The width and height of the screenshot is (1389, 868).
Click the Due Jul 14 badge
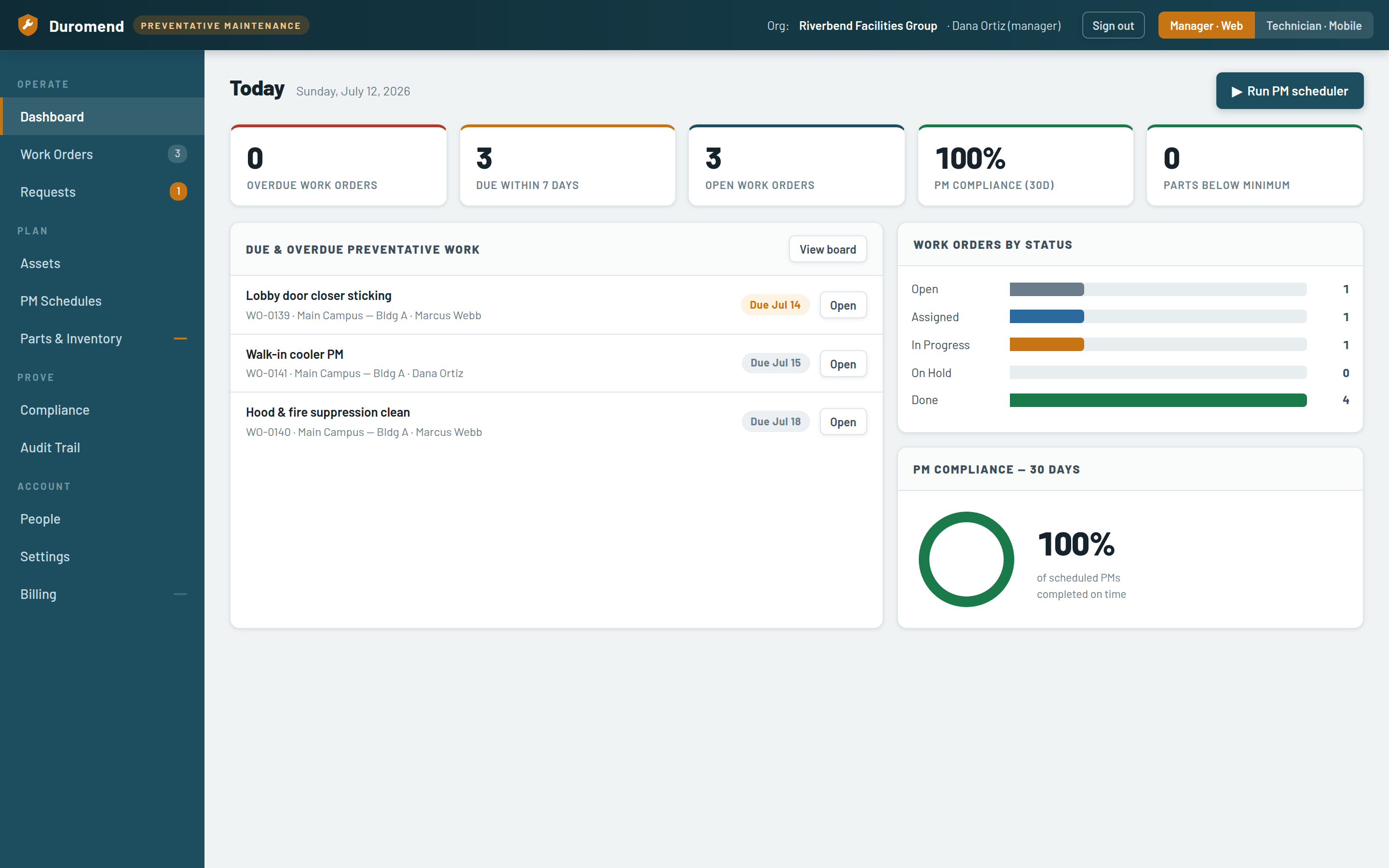tap(775, 305)
